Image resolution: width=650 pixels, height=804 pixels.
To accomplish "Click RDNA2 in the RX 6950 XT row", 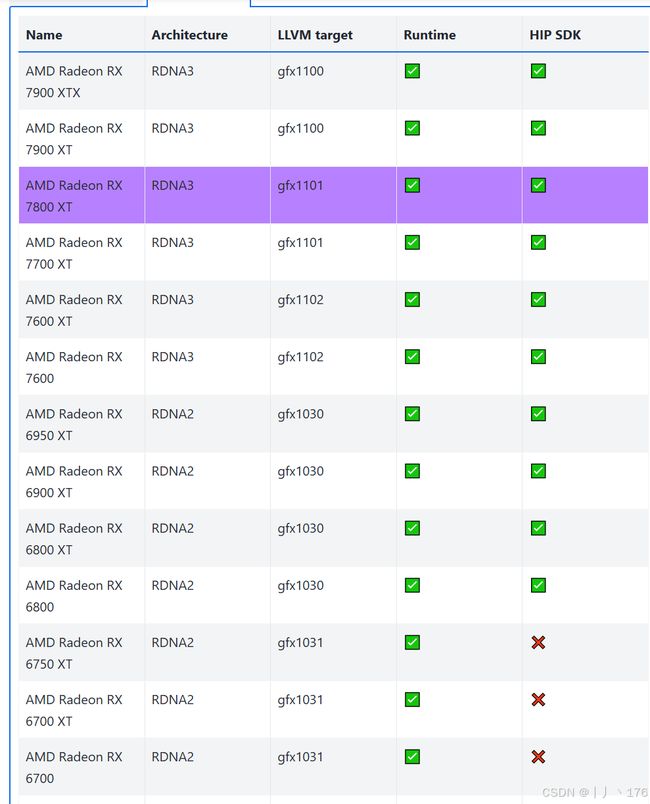I will click(173, 414).
